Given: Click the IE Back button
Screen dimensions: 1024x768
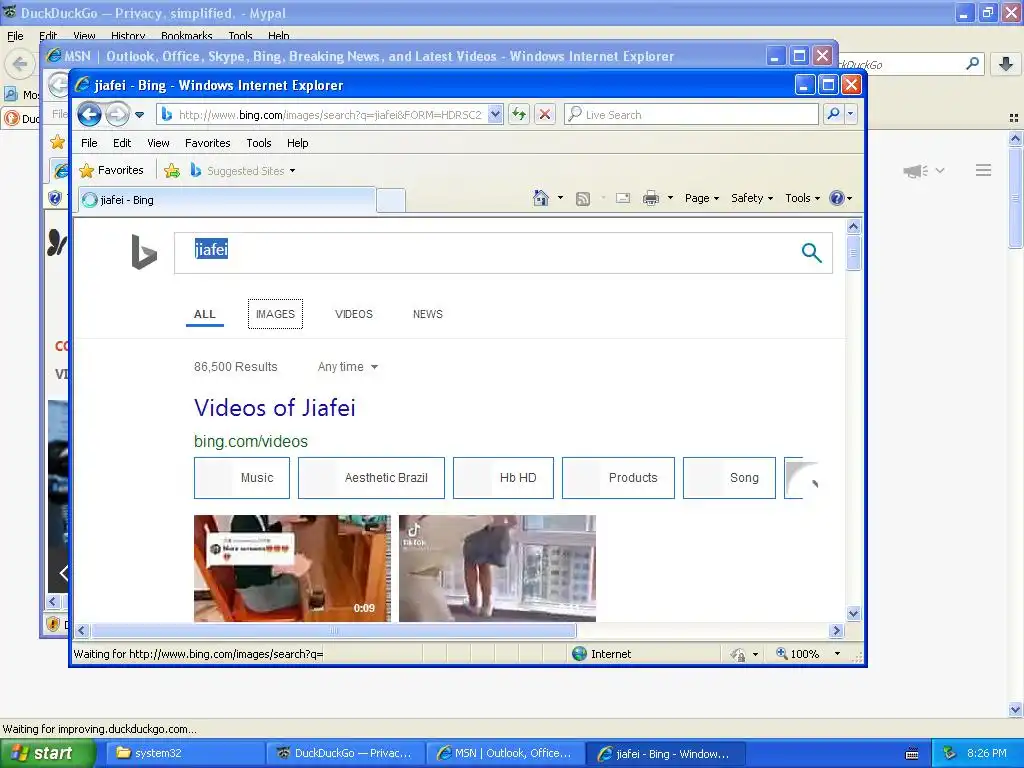Looking at the screenshot, I should [89, 115].
